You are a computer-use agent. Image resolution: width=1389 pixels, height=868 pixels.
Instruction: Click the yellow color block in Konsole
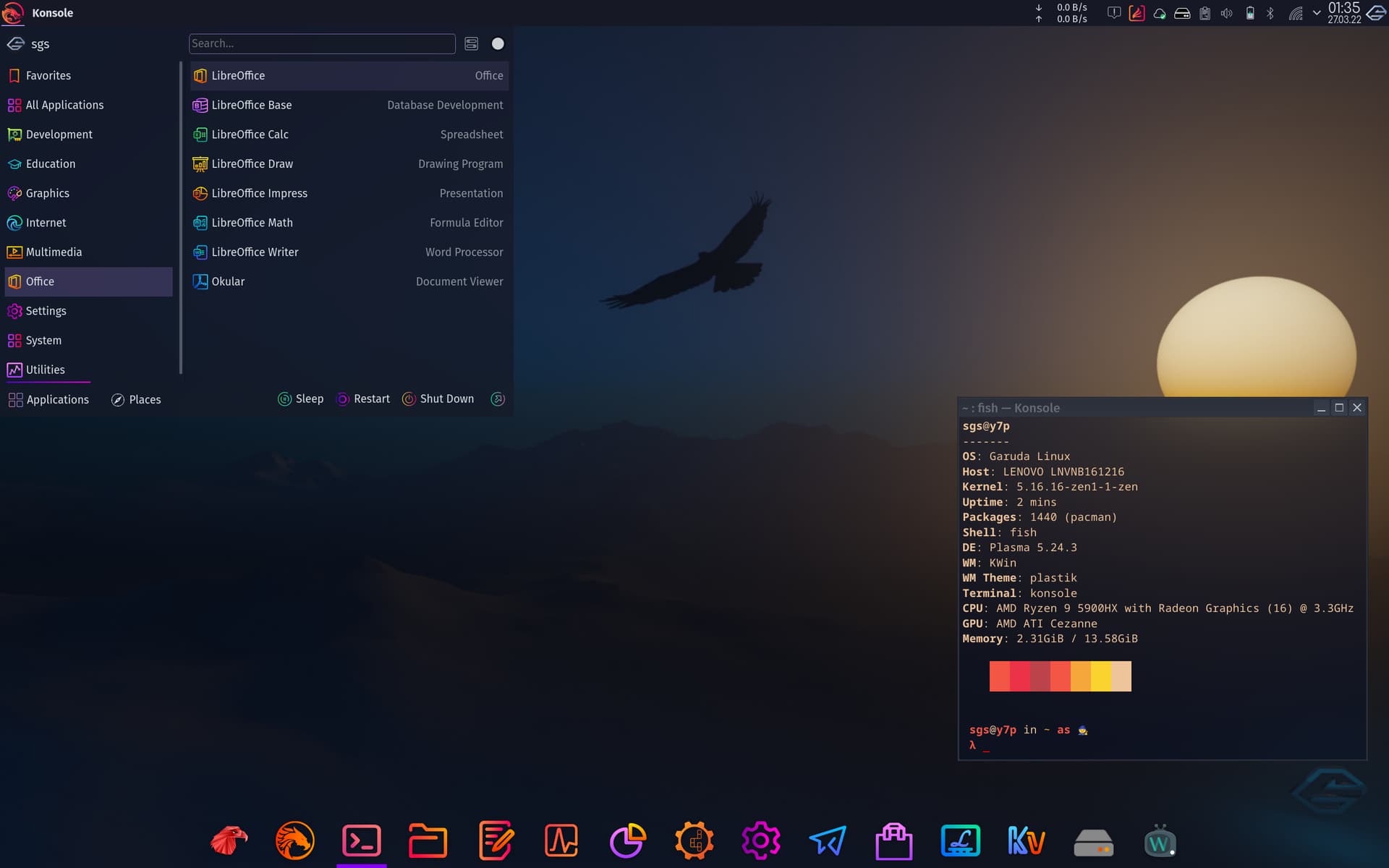point(1100,676)
